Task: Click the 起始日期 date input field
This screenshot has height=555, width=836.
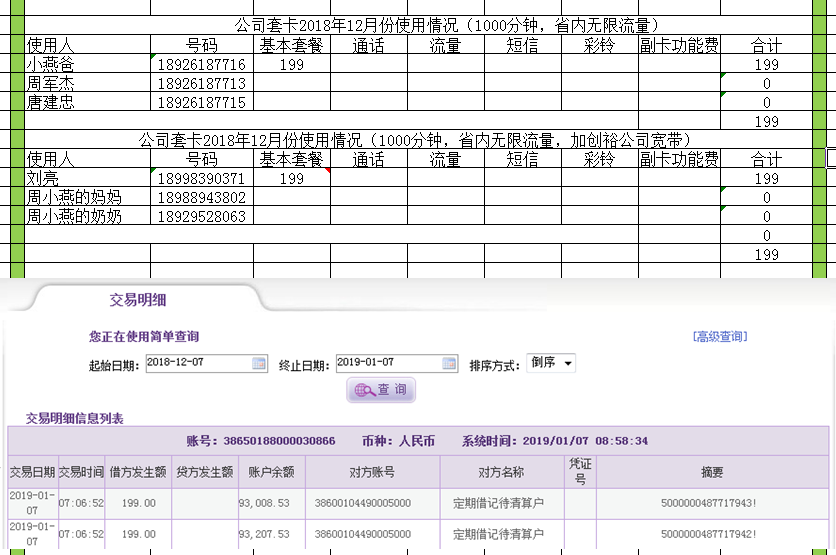Action: click(x=198, y=363)
